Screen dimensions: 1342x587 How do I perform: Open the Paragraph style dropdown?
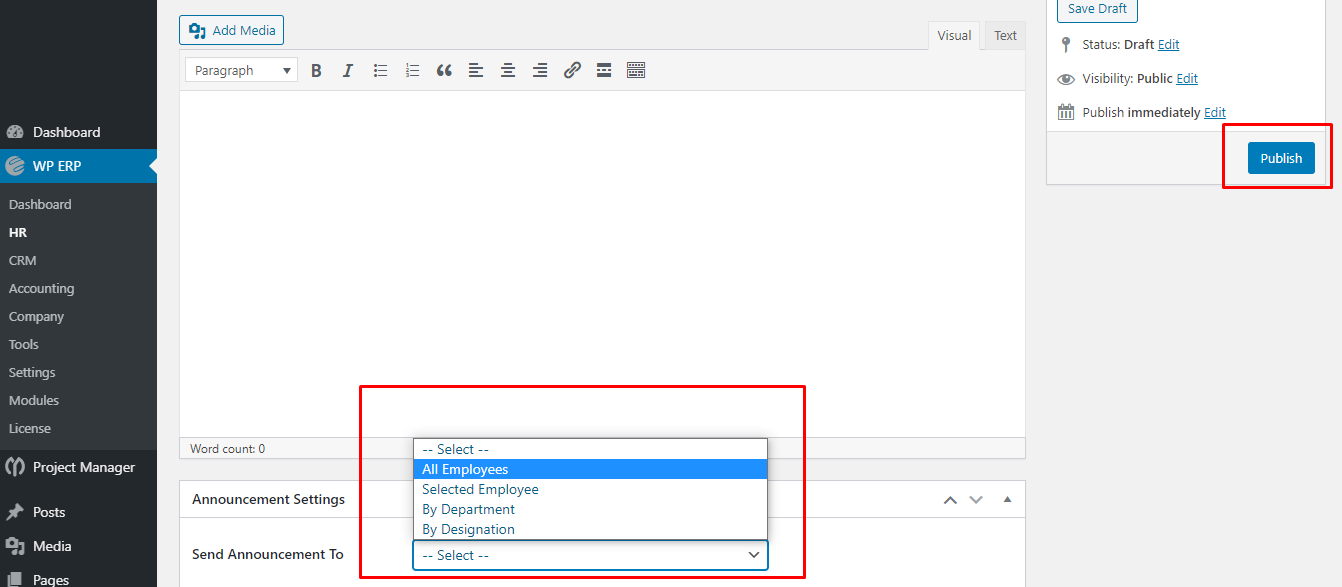(240, 70)
